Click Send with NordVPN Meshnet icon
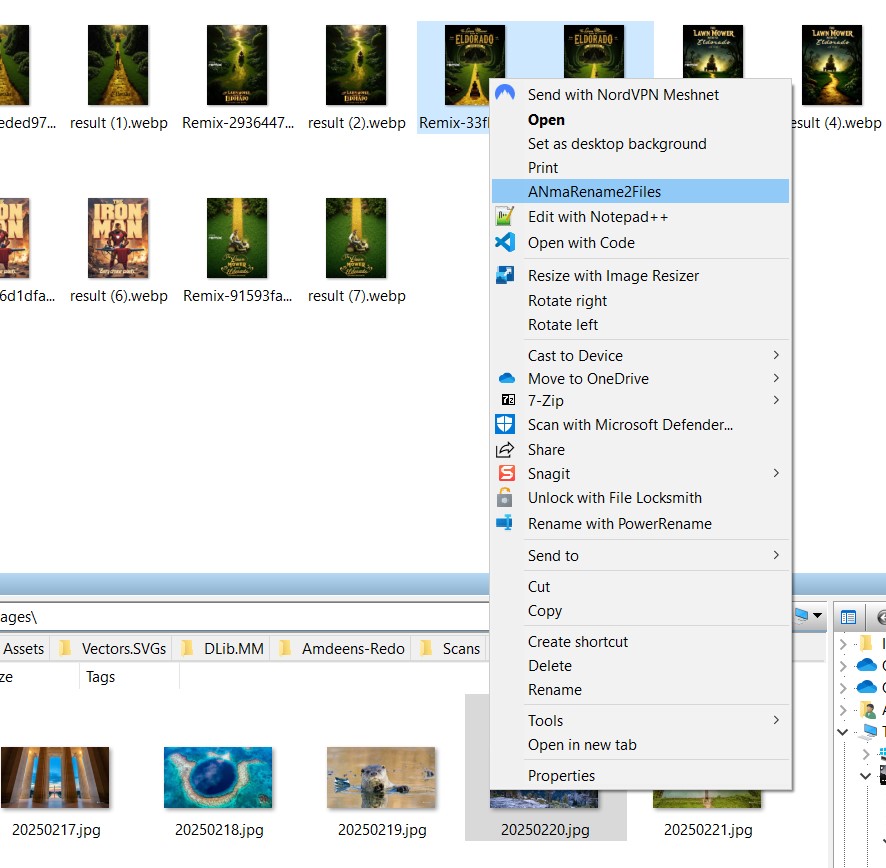 coord(506,94)
